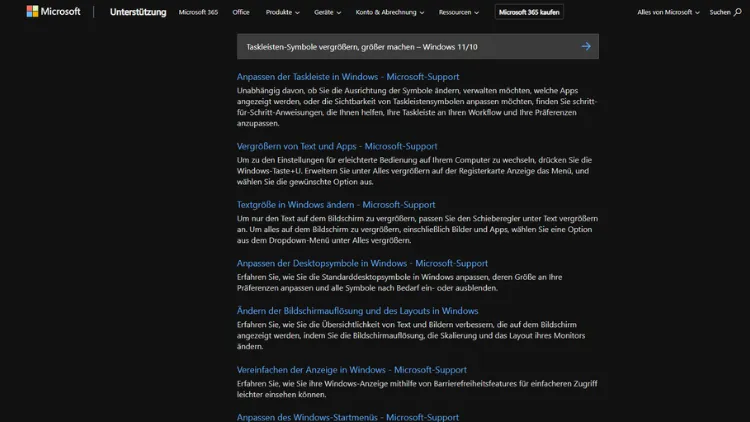Open Anpassen der Taskleiste in Windows result
This screenshot has height=422, width=750.
point(348,77)
